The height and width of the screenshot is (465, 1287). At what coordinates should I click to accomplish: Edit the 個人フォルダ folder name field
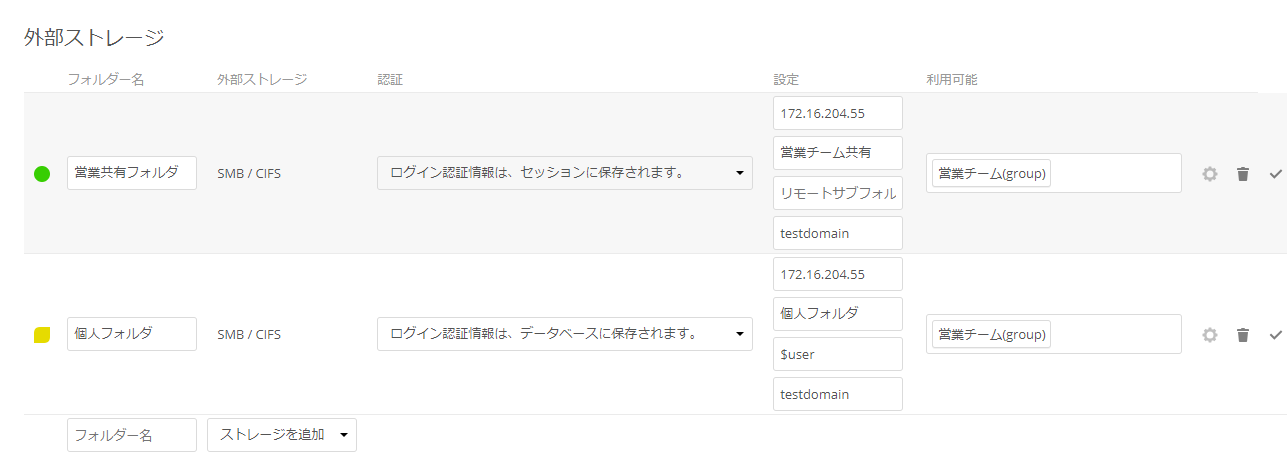pos(132,334)
